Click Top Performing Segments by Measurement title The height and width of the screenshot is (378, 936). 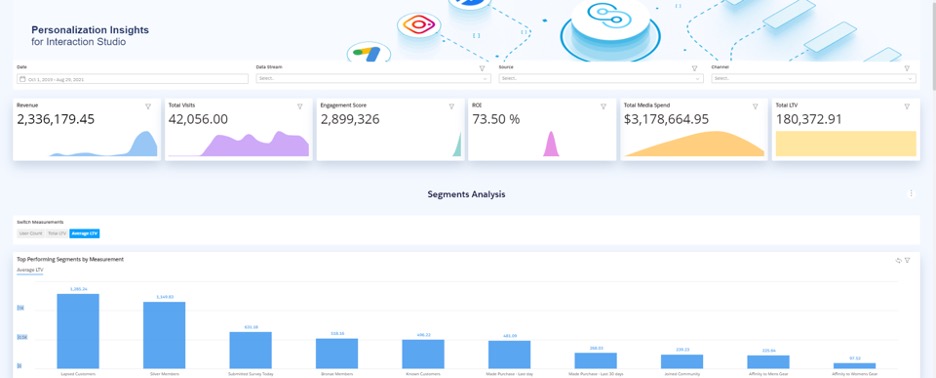(x=70, y=259)
